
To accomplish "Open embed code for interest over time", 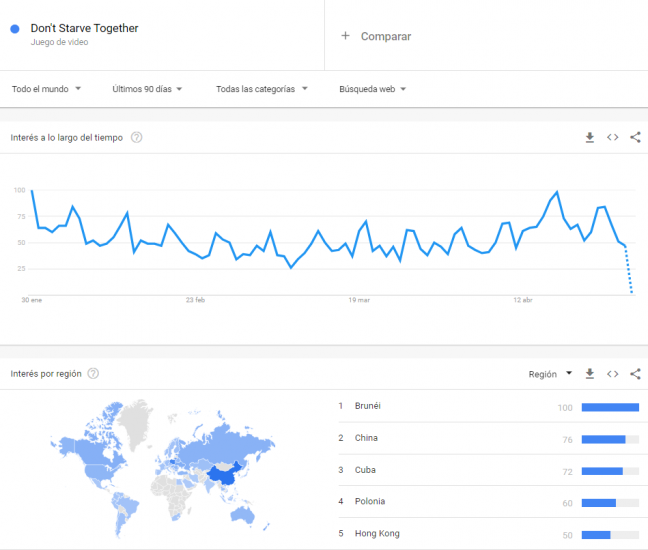I will click(x=612, y=138).
